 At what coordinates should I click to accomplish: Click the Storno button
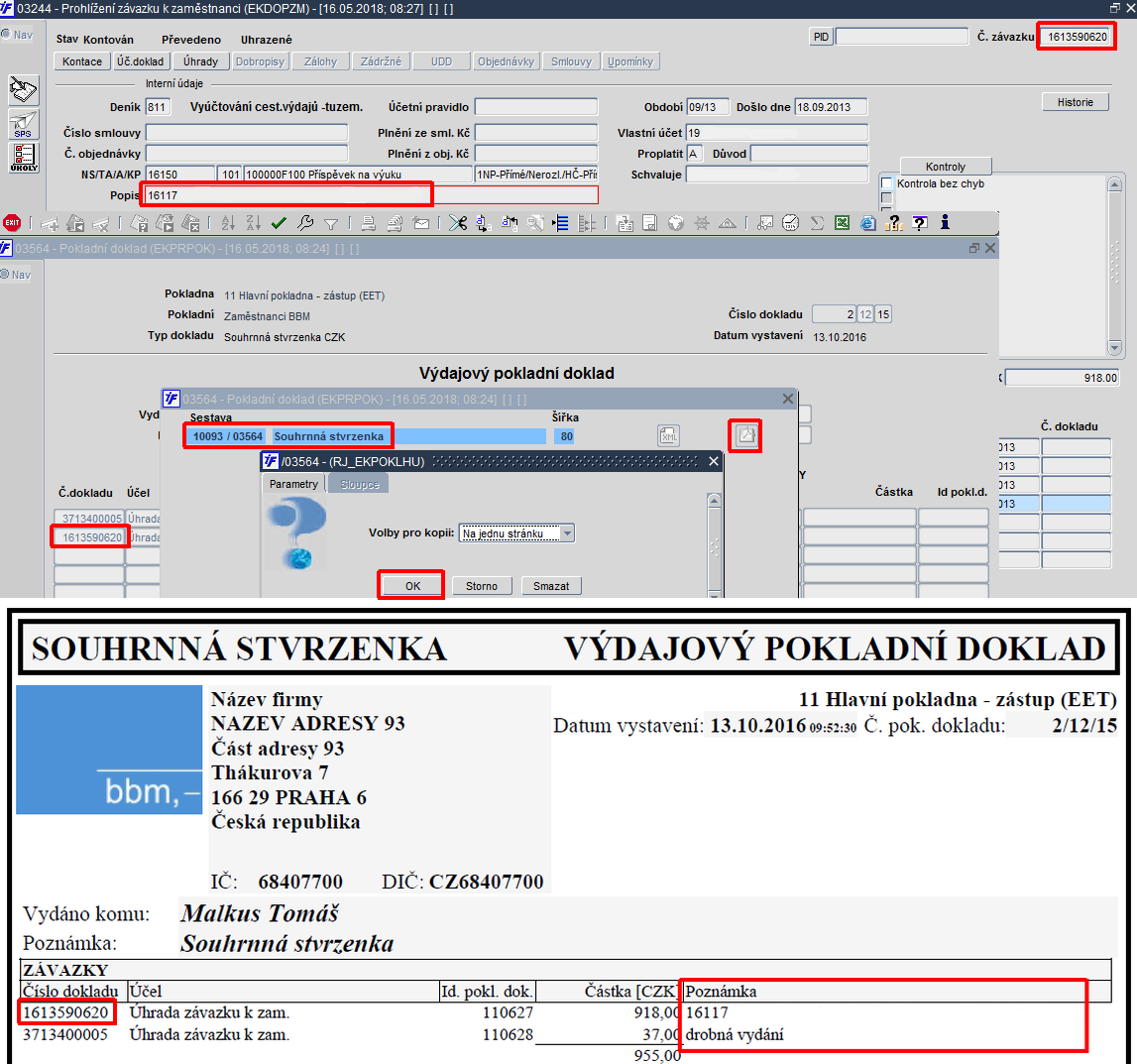(482, 586)
